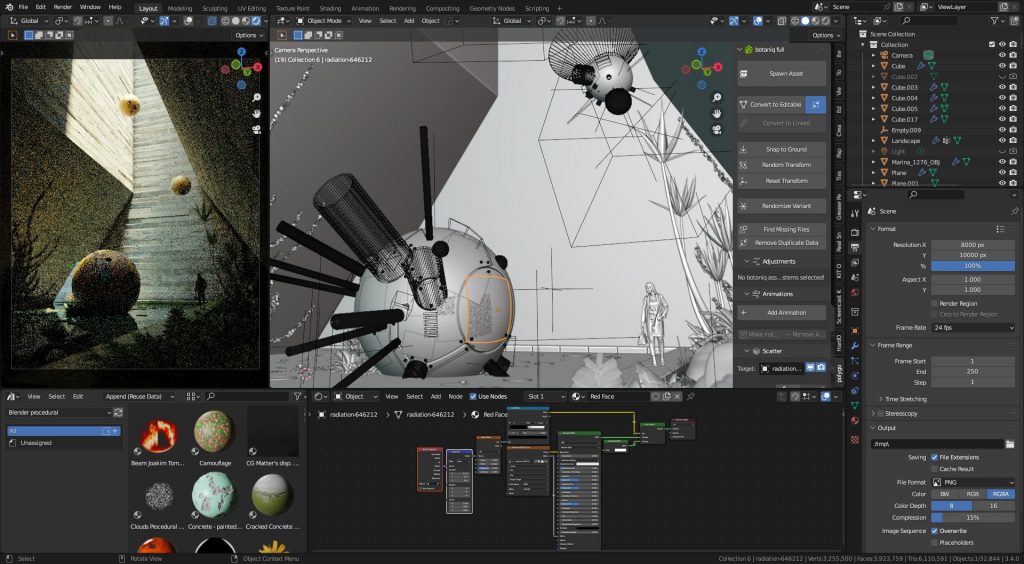1024x564 pixels.
Task: Pin the Scene properties with pin icon
Action: click(x=1014, y=212)
